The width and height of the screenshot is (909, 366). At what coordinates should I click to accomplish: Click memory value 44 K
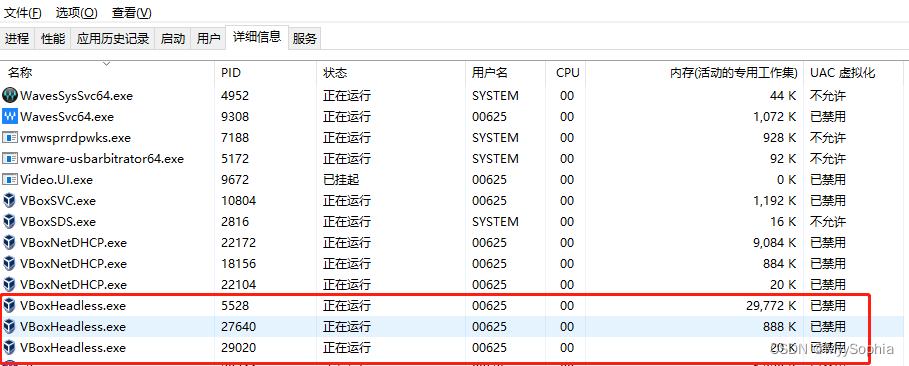click(783, 96)
